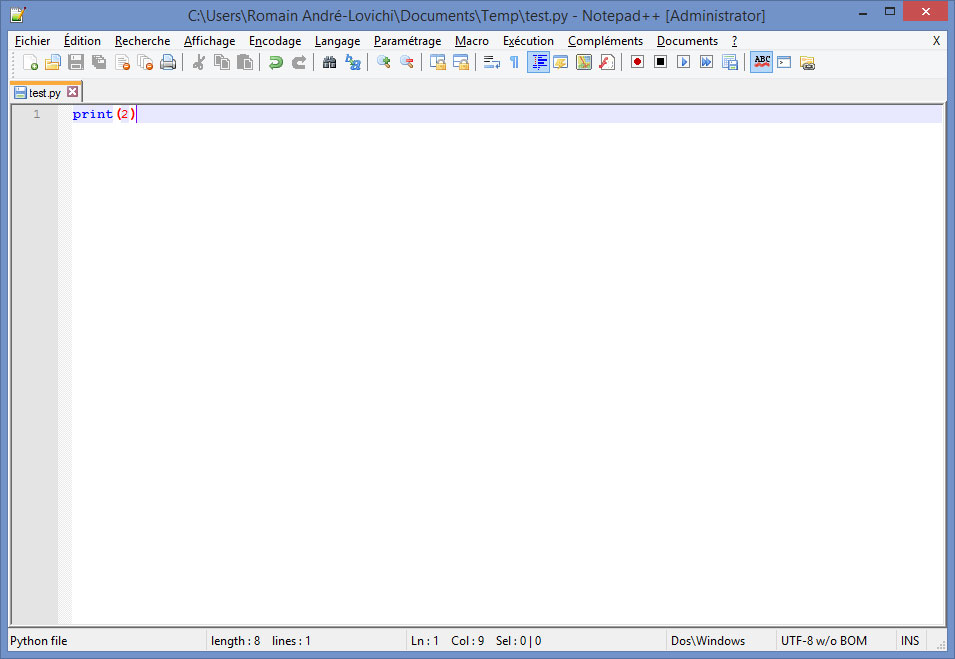Click the Notepad++ icon in the title bar
This screenshot has height=659, width=955.
(18, 15)
